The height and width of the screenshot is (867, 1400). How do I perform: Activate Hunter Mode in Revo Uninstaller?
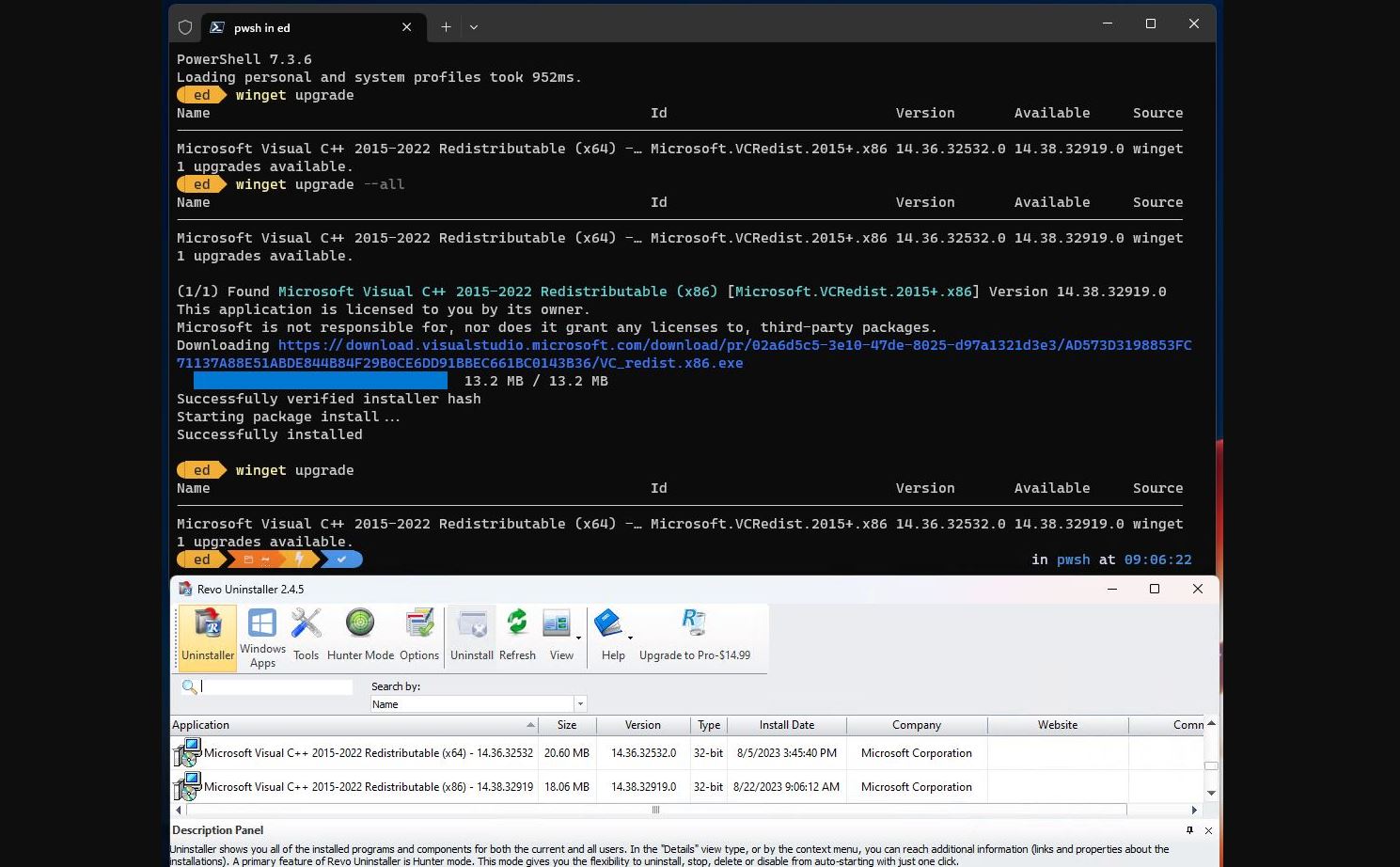360,637
